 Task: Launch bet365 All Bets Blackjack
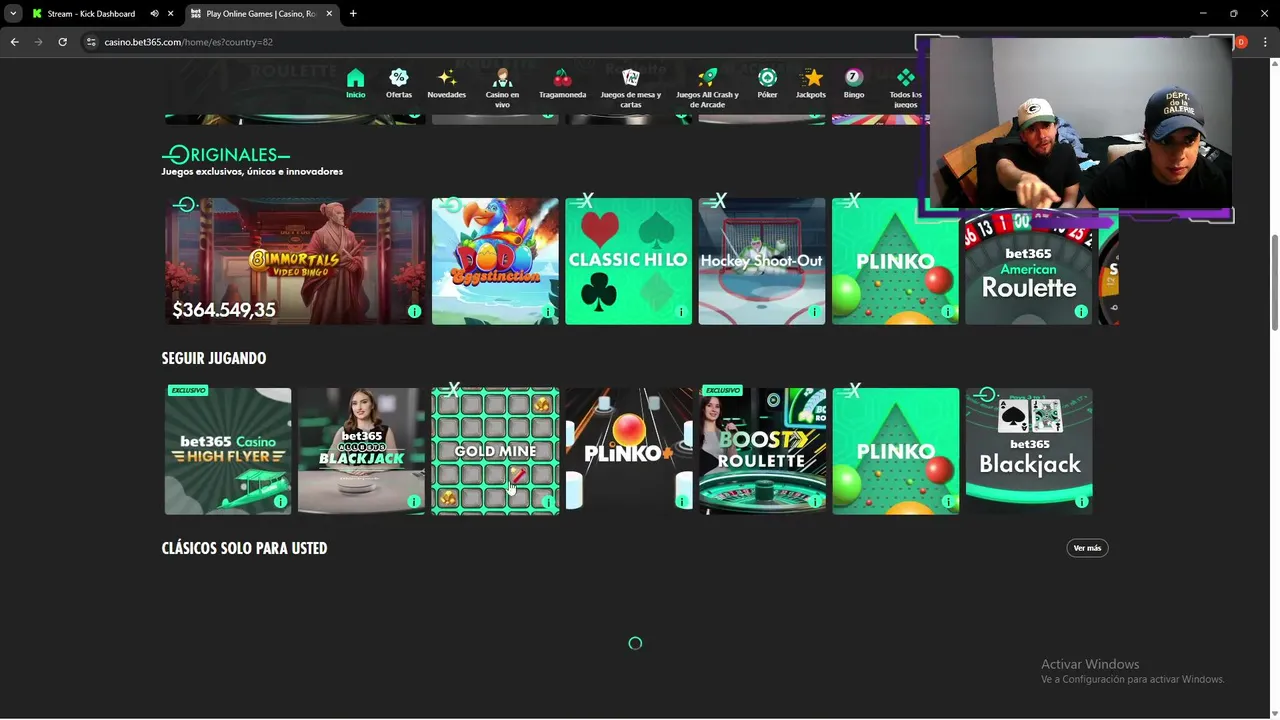pos(361,451)
